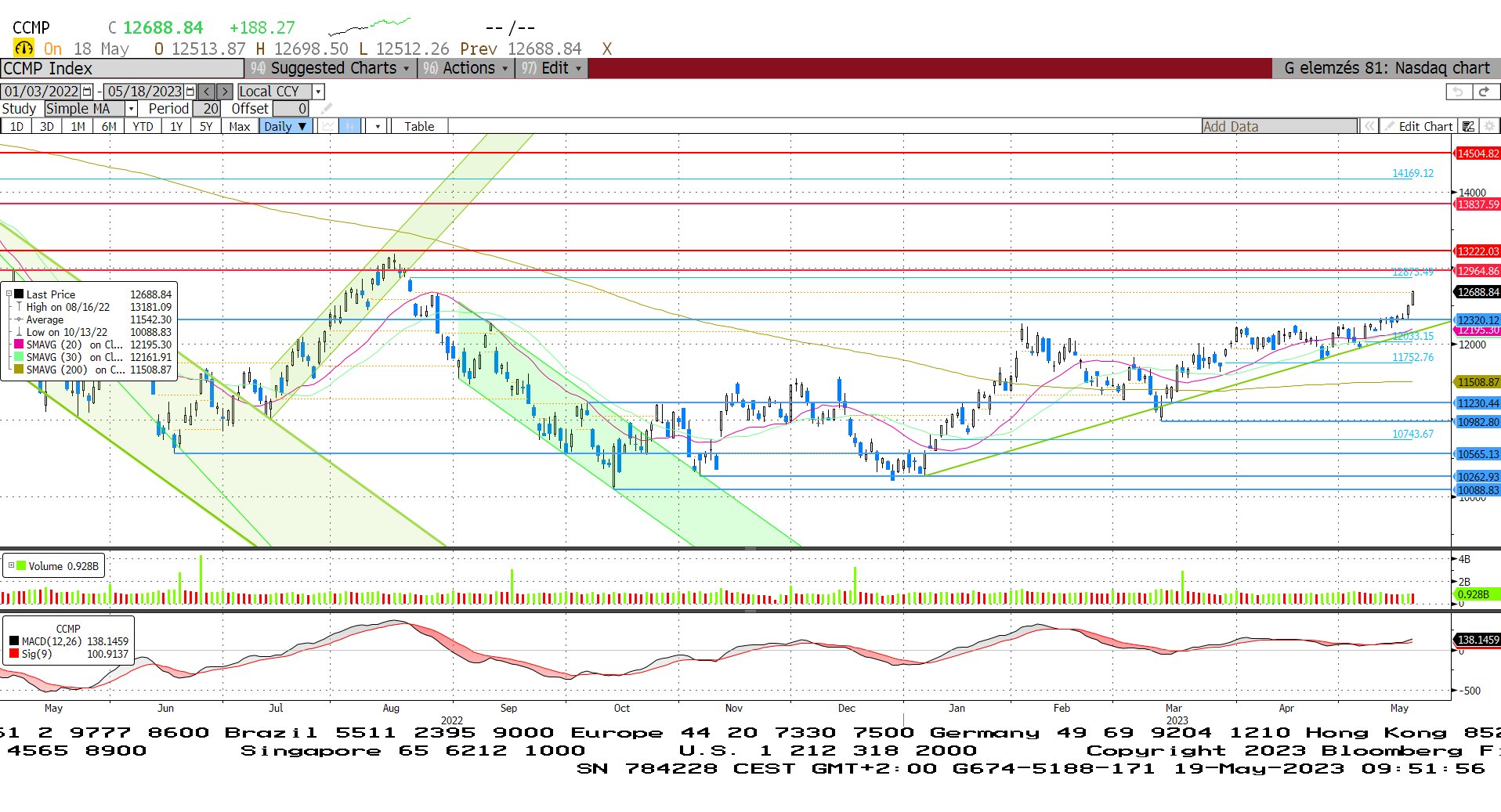
Task: Expand the Edit menu
Action: pos(552,68)
